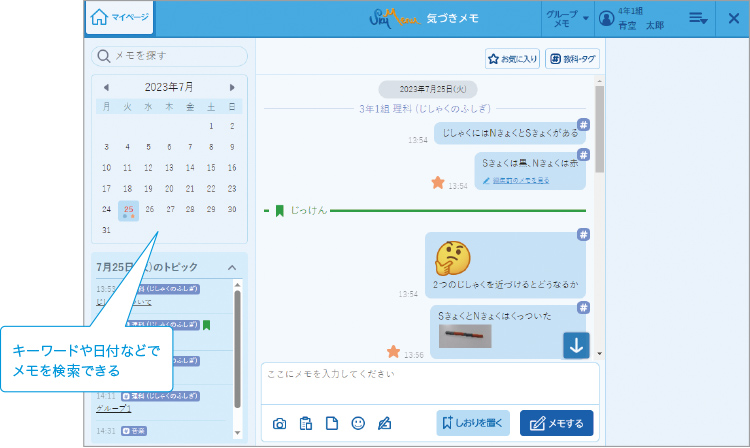The image size is (750, 448).
Task: Click the orange star beside the 13:56 memo
Action: click(x=394, y=351)
